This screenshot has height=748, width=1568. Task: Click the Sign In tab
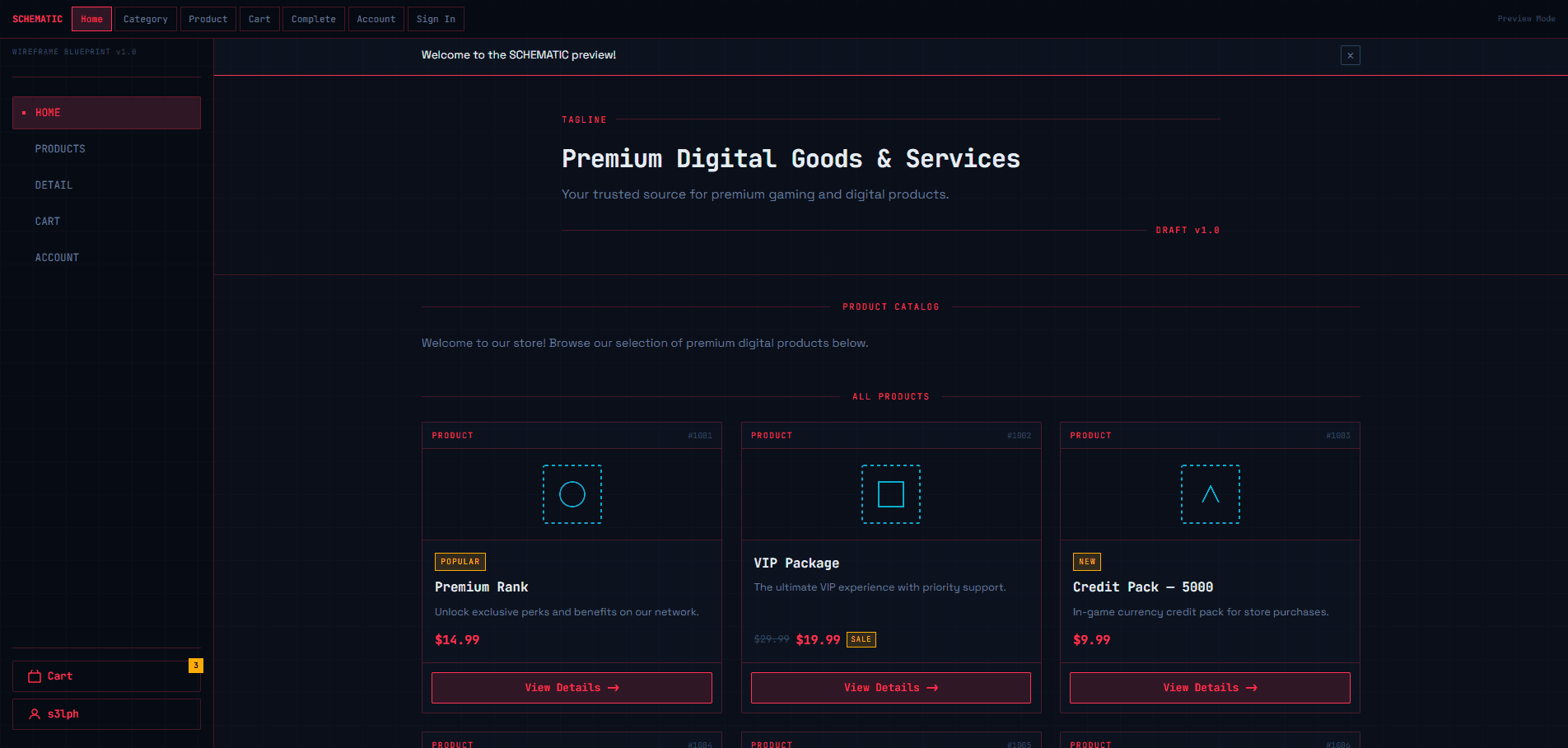[436, 19]
